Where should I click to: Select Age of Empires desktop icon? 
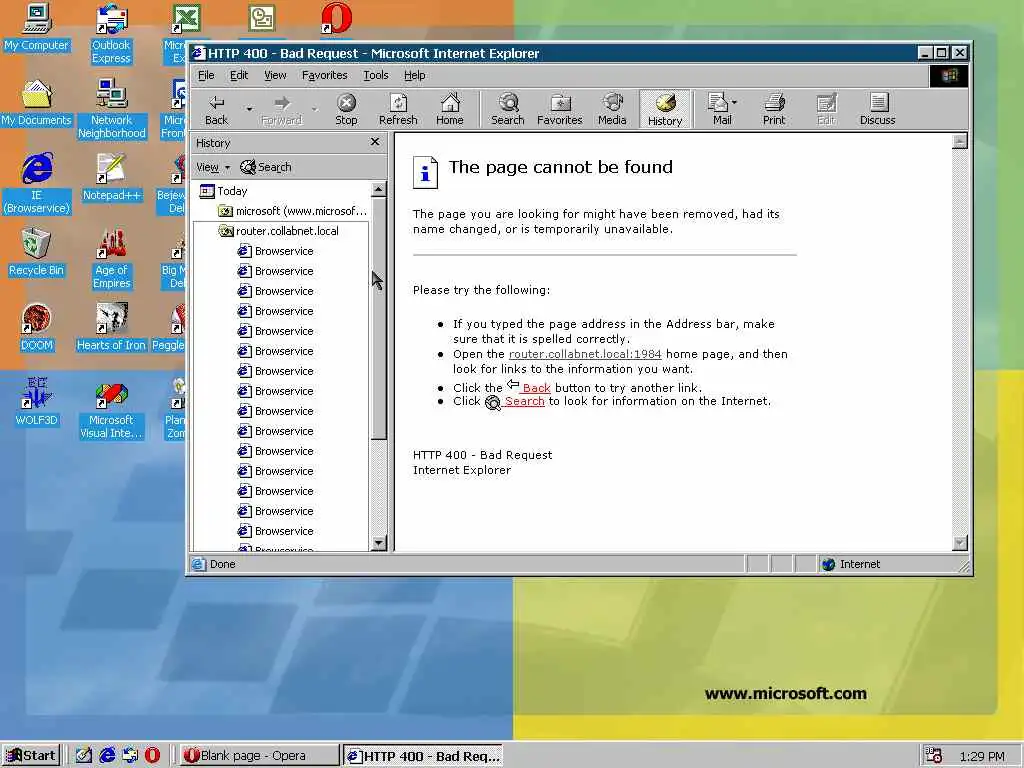point(111,259)
